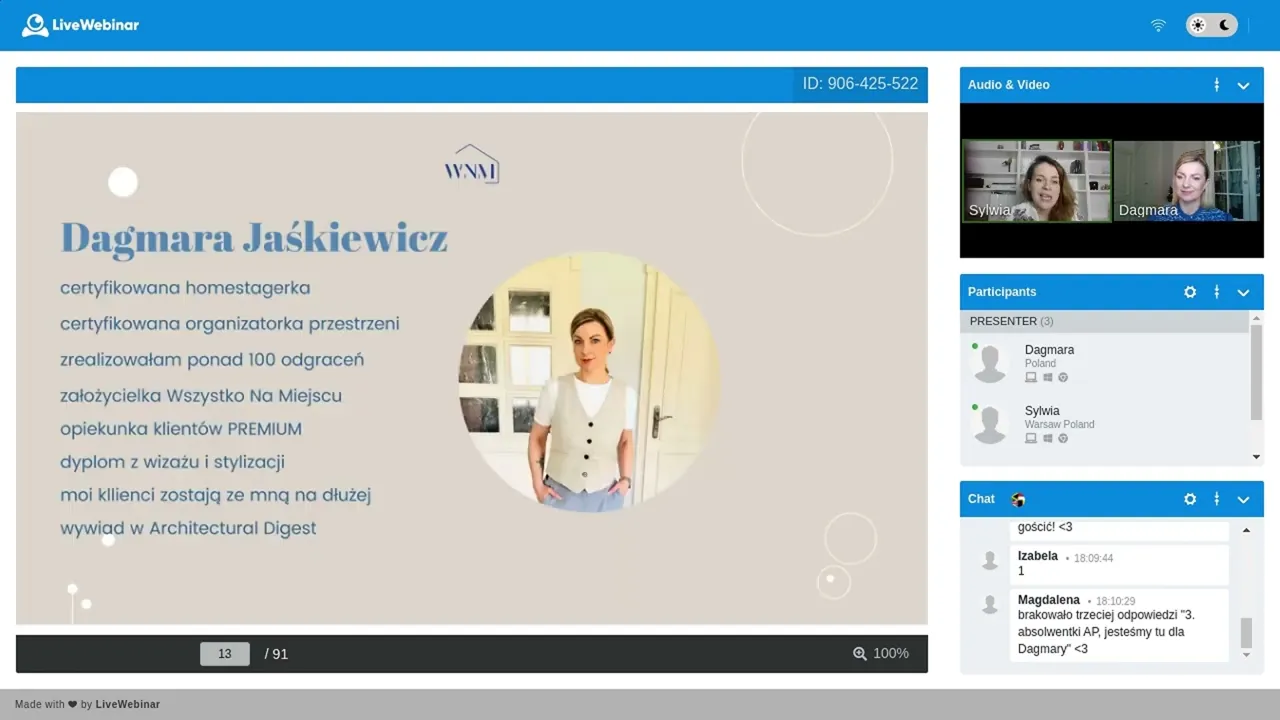Open the Audio & Video panel options (vertical dots)
Screen dimensions: 1280x720
pyautogui.click(x=1217, y=85)
